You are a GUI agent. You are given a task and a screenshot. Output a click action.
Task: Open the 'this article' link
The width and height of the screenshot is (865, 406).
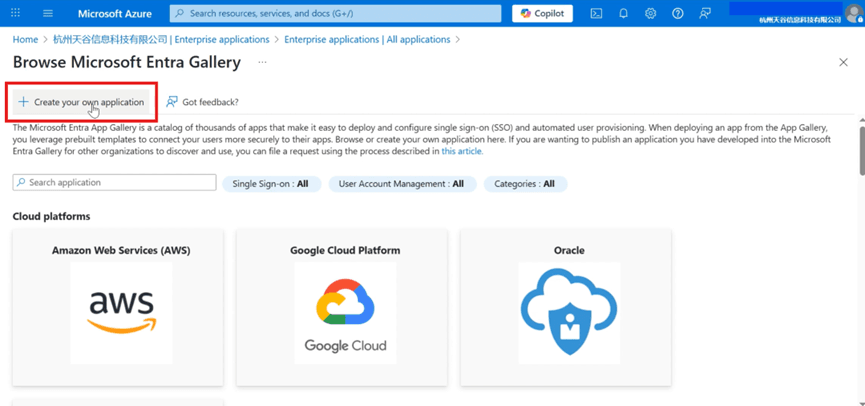462,151
